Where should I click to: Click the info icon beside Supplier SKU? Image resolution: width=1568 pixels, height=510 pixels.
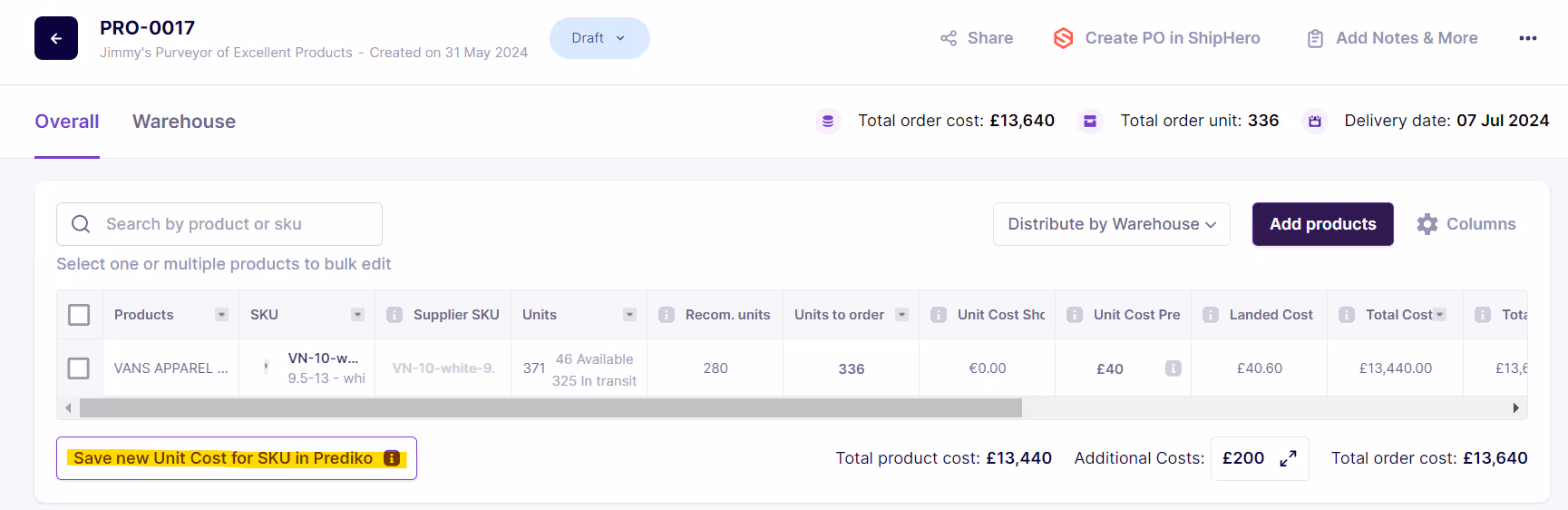[394, 315]
